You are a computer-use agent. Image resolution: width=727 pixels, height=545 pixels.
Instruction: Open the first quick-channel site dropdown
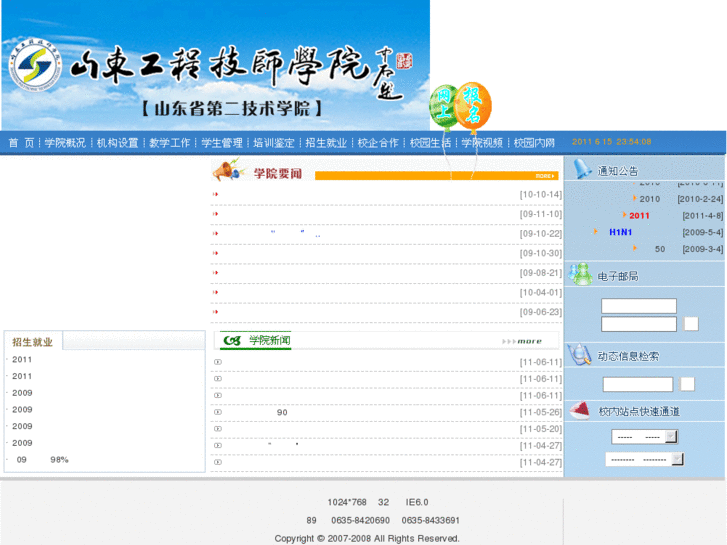(645, 436)
